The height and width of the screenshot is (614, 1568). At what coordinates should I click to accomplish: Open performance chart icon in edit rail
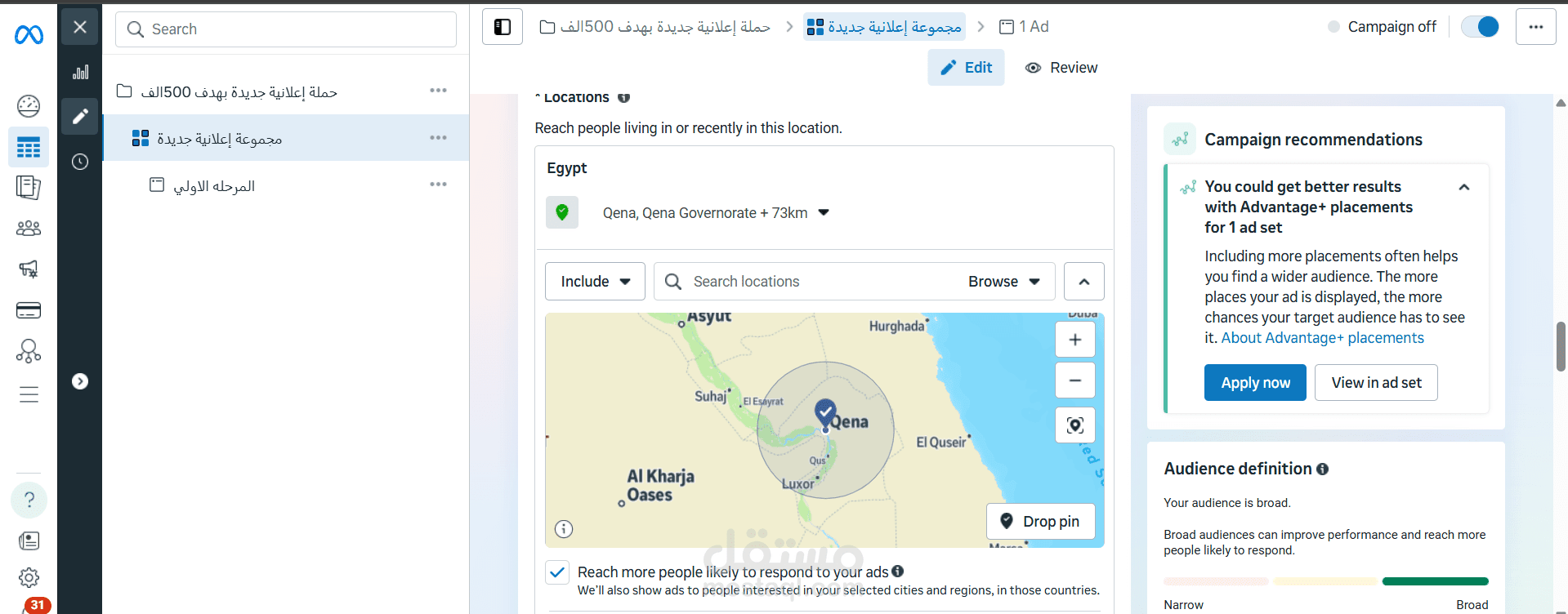(x=80, y=73)
